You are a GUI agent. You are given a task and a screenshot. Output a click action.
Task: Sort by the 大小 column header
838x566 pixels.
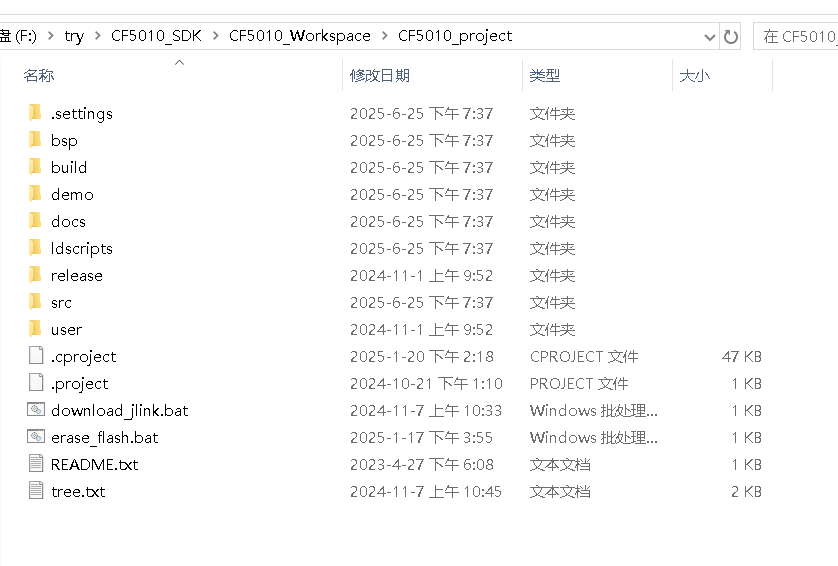694,75
